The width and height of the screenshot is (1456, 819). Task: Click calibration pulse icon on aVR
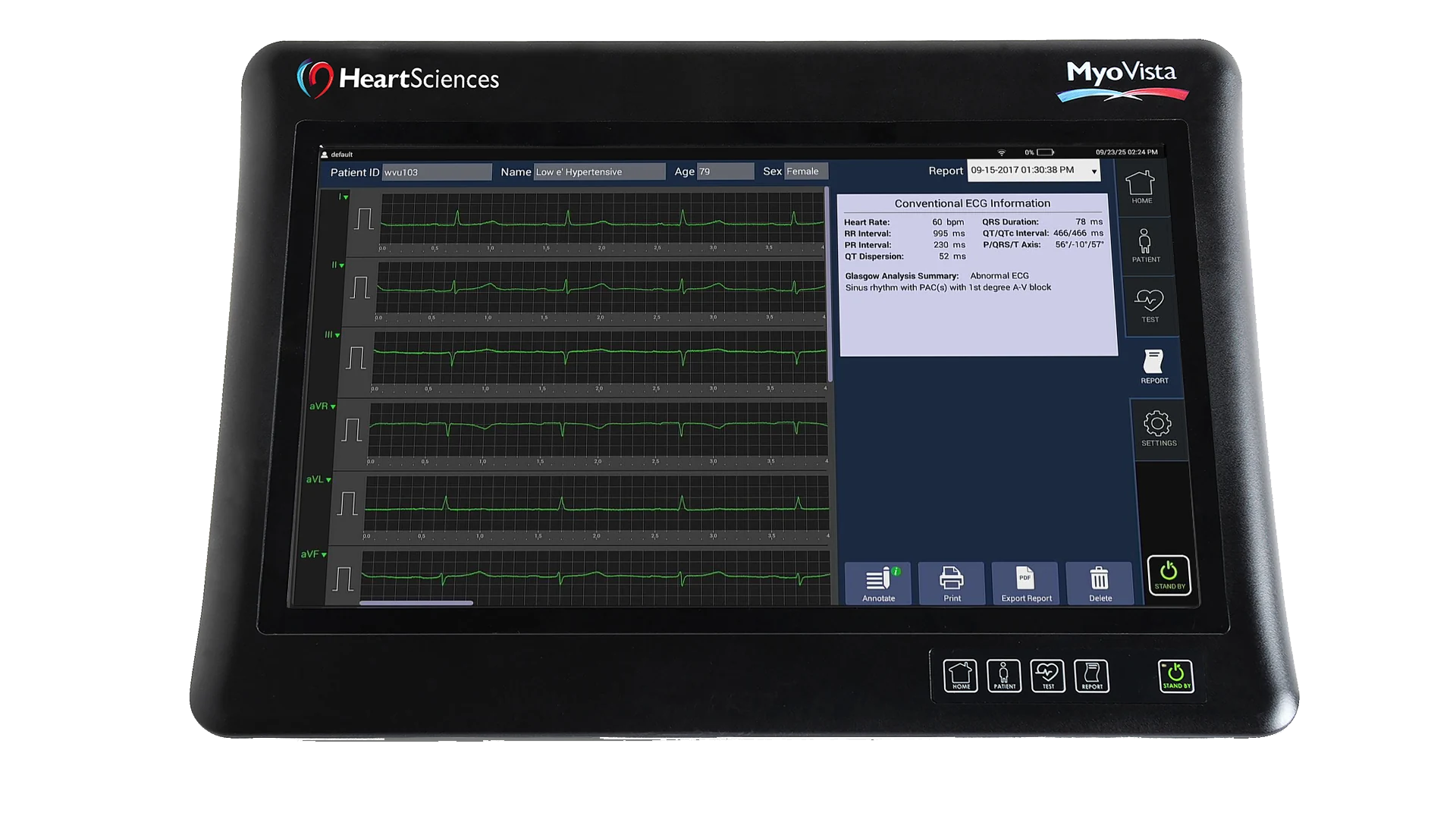[352, 429]
